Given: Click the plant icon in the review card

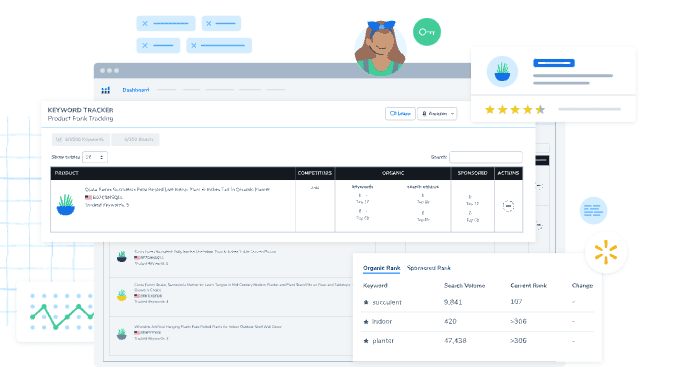Looking at the screenshot, I should coord(502,71).
